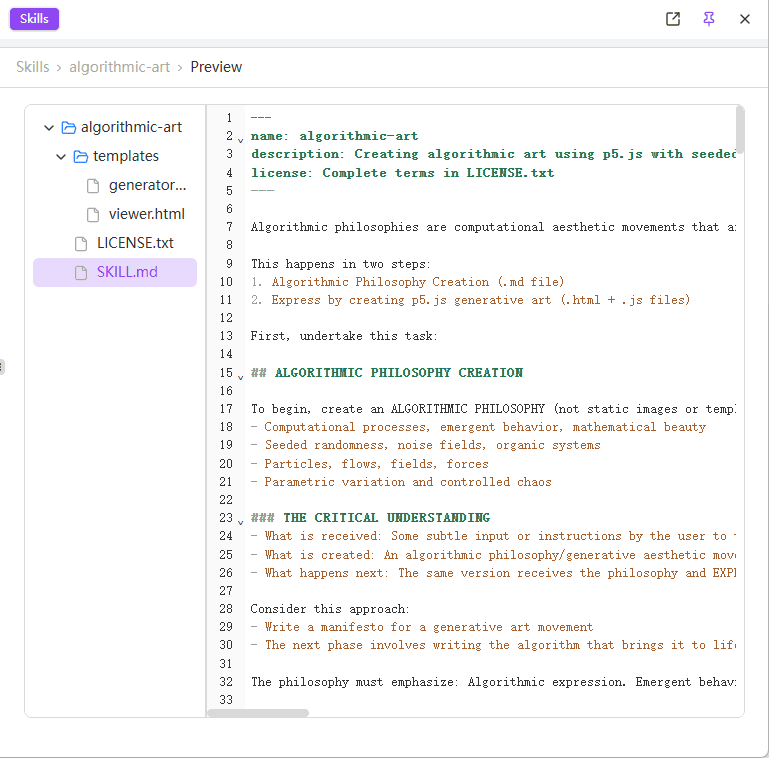Open LICENSE.txt file

pyautogui.click(x=135, y=243)
